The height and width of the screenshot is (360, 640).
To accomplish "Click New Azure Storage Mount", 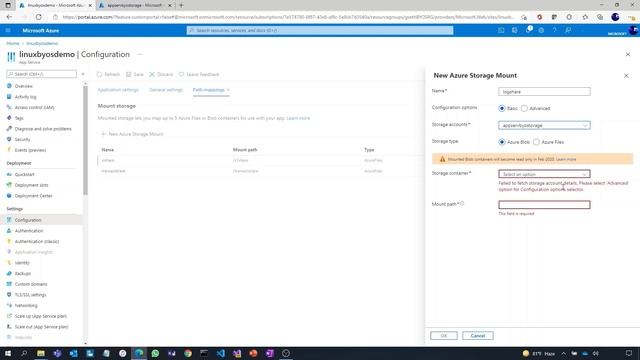I will point(132,134).
